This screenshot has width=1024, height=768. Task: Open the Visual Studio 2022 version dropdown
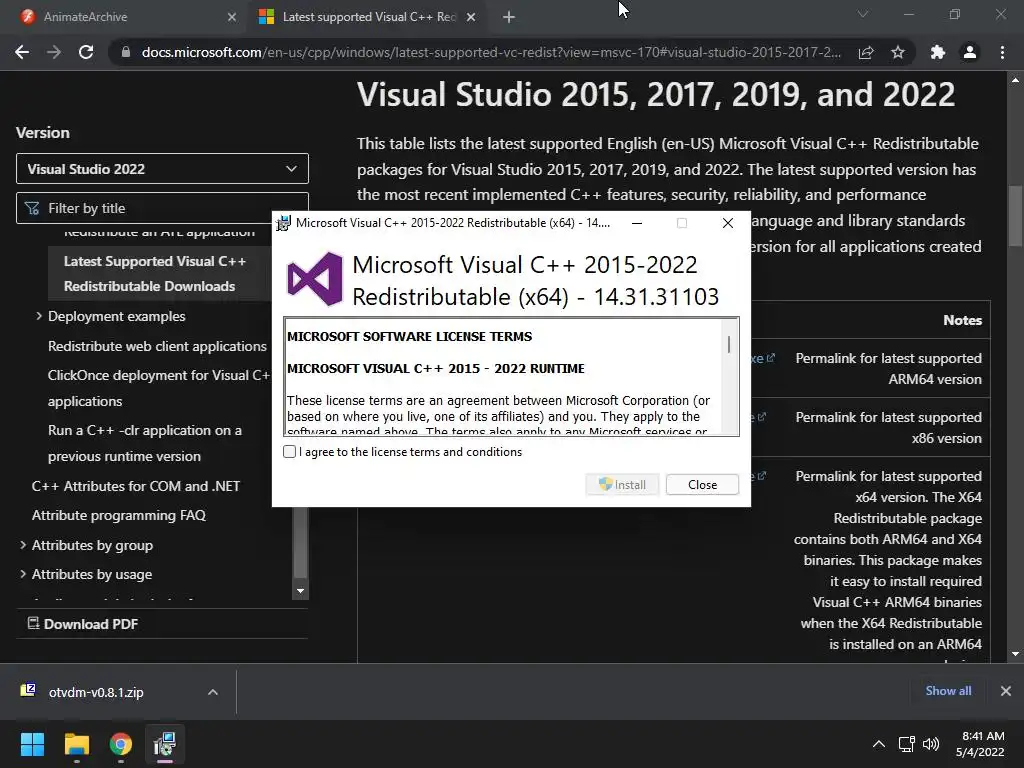click(162, 168)
